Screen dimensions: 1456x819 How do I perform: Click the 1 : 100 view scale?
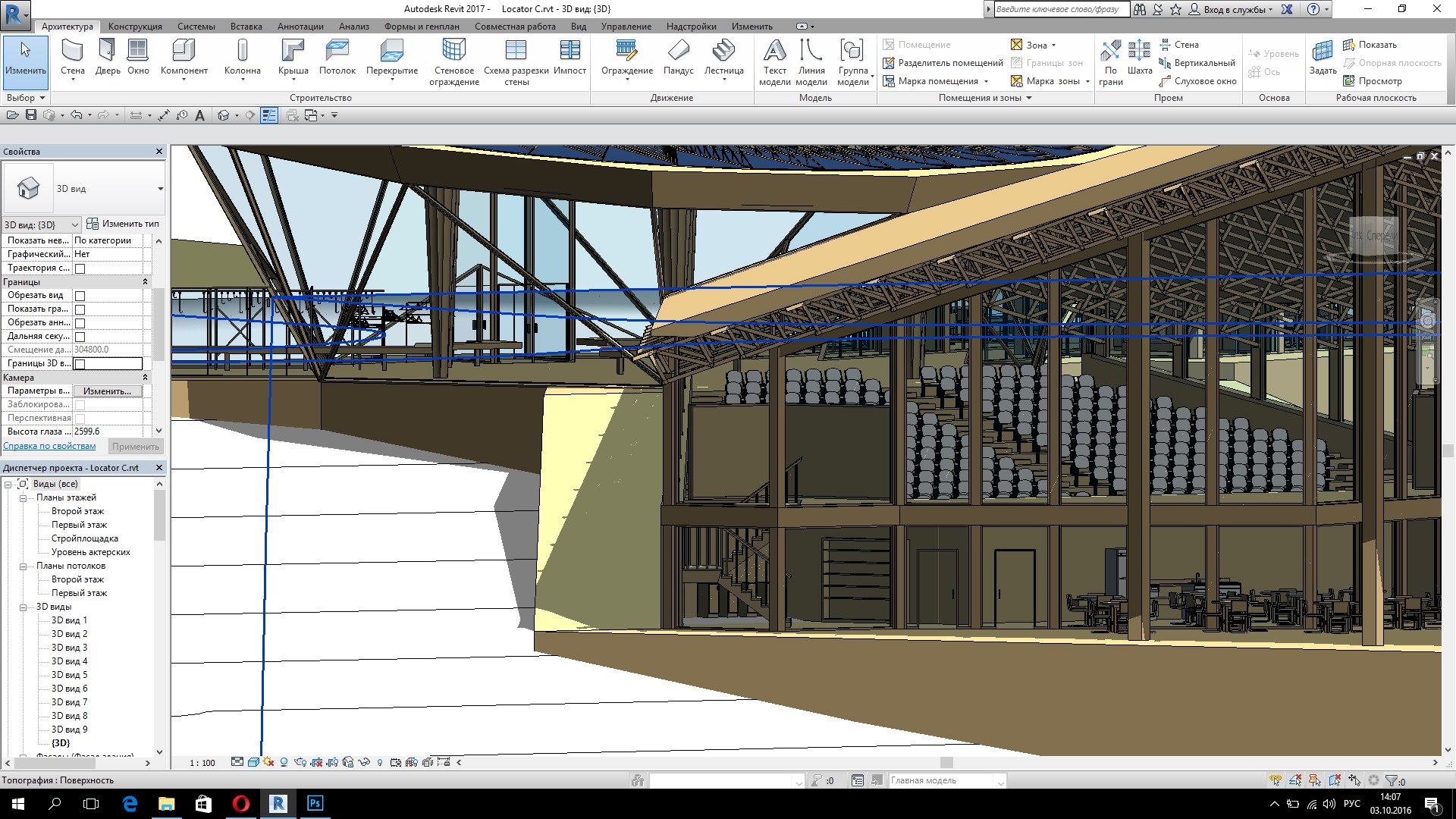tap(202, 763)
